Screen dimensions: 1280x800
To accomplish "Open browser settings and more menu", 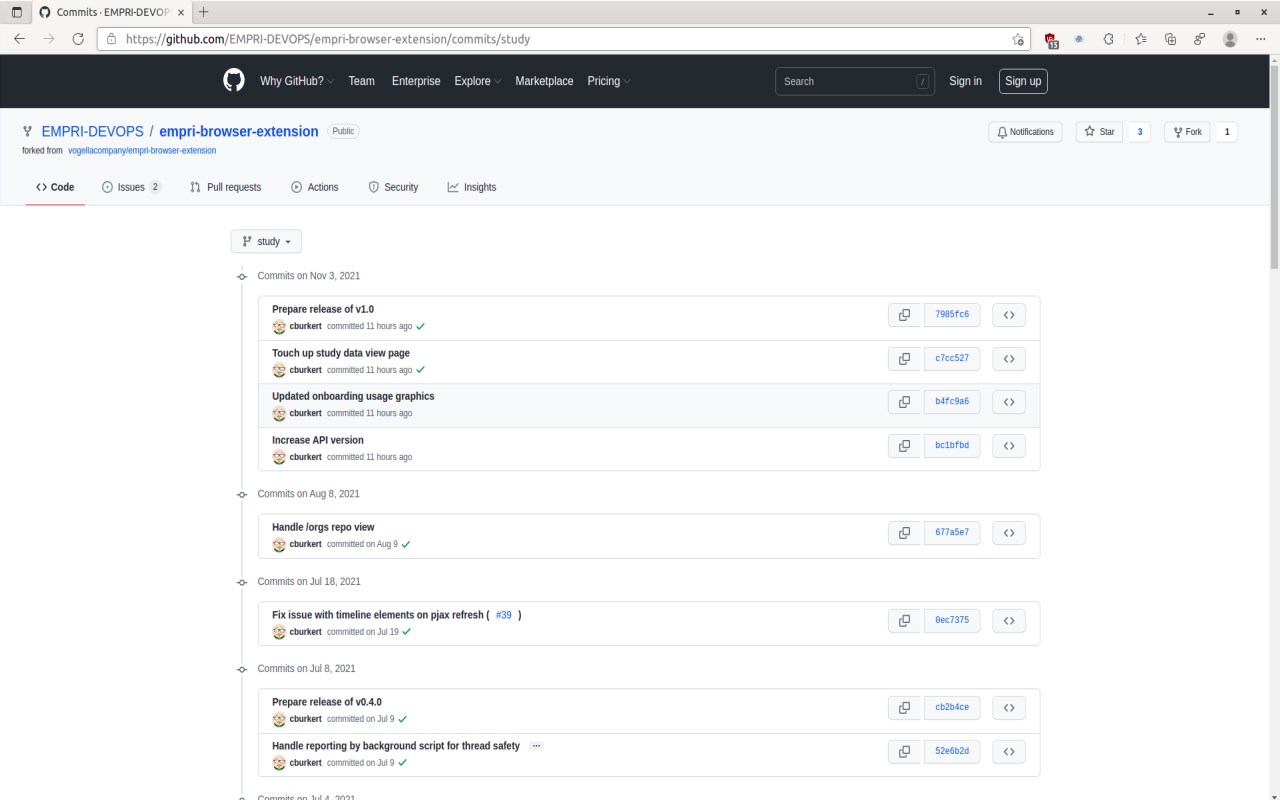I will pyautogui.click(x=1260, y=39).
